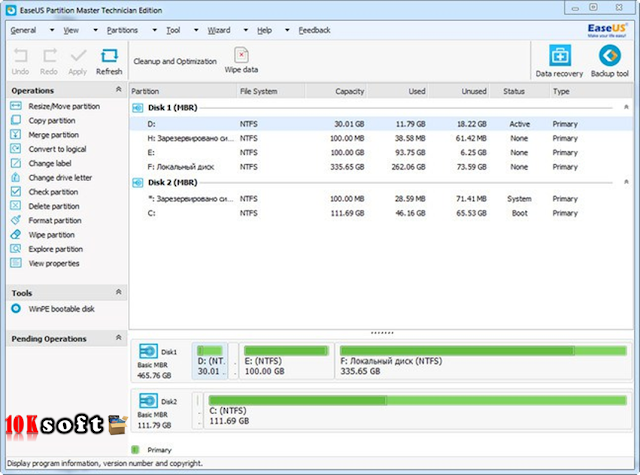Click the Format partition text link

tap(55, 220)
